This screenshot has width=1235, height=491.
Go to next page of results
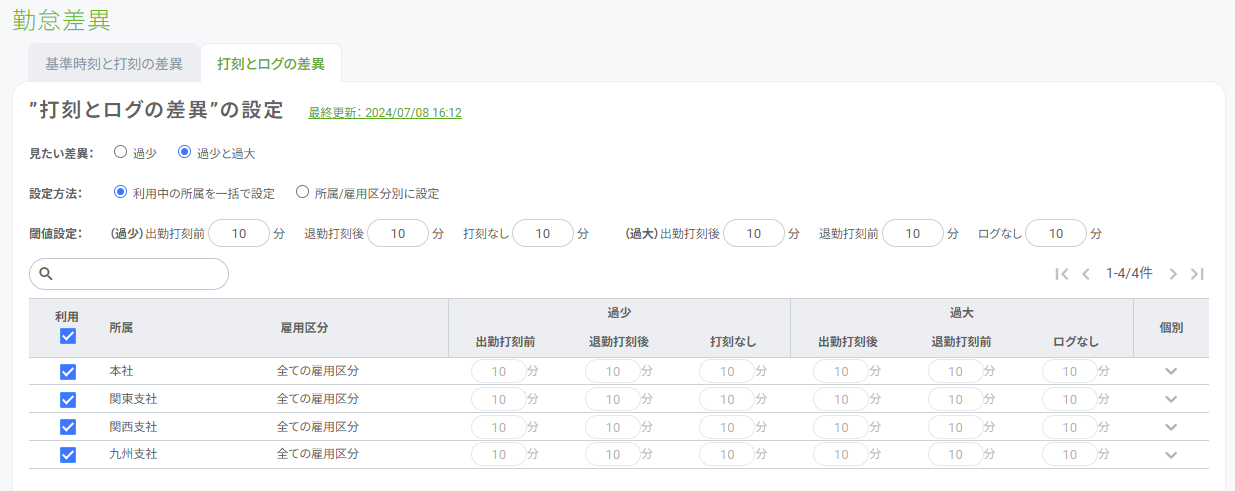pyautogui.click(x=1173, y=274)
